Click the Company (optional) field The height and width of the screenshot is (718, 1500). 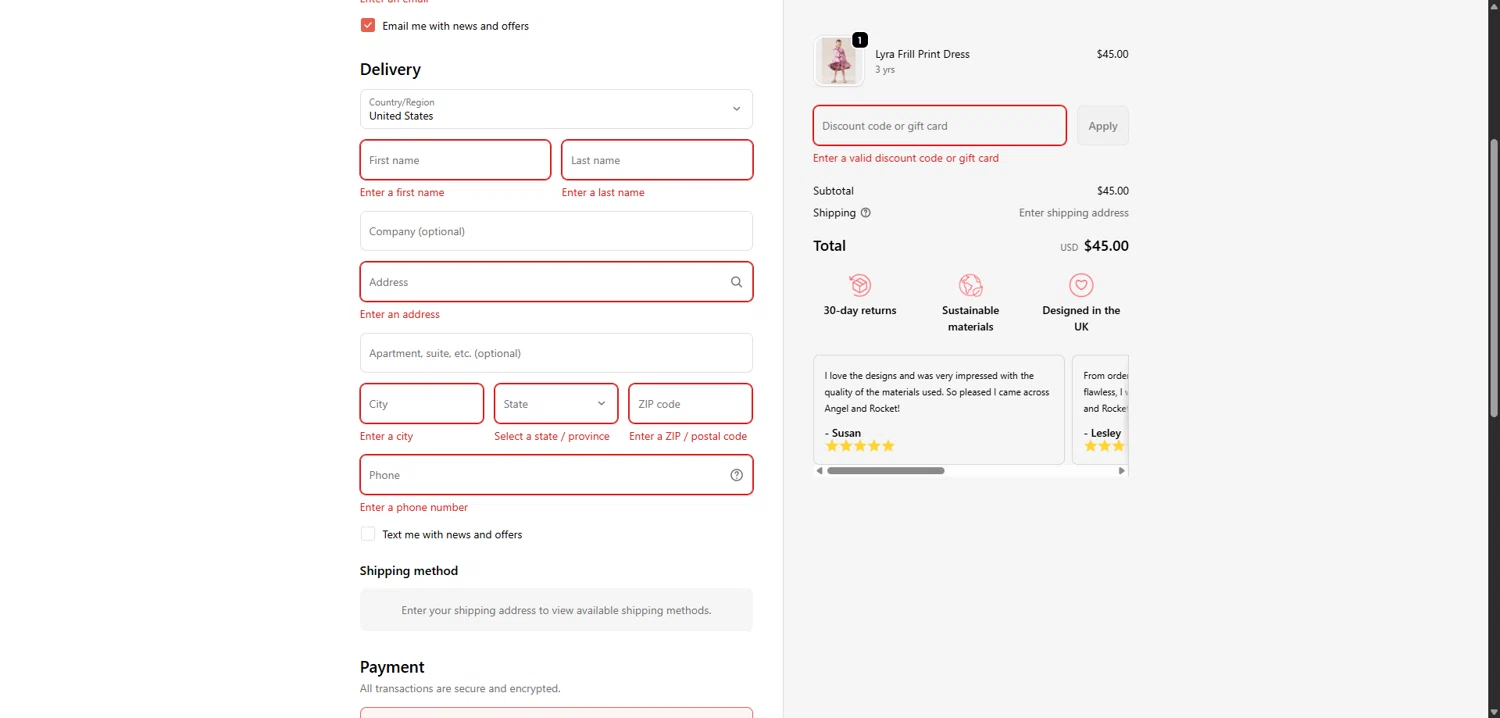pyautogui.click(x=556, y=231)
